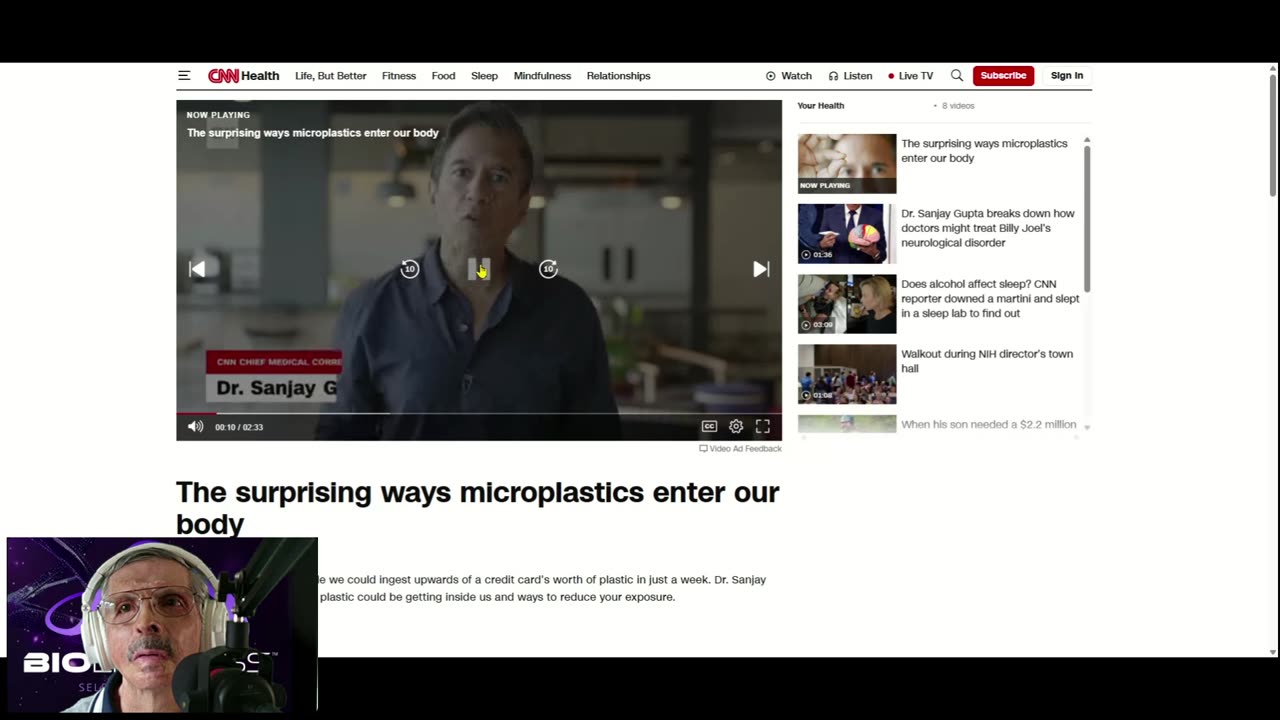The width and height of the screenshot is (1280, 720).
Task: Go to Sleep section
Action: 484,76
